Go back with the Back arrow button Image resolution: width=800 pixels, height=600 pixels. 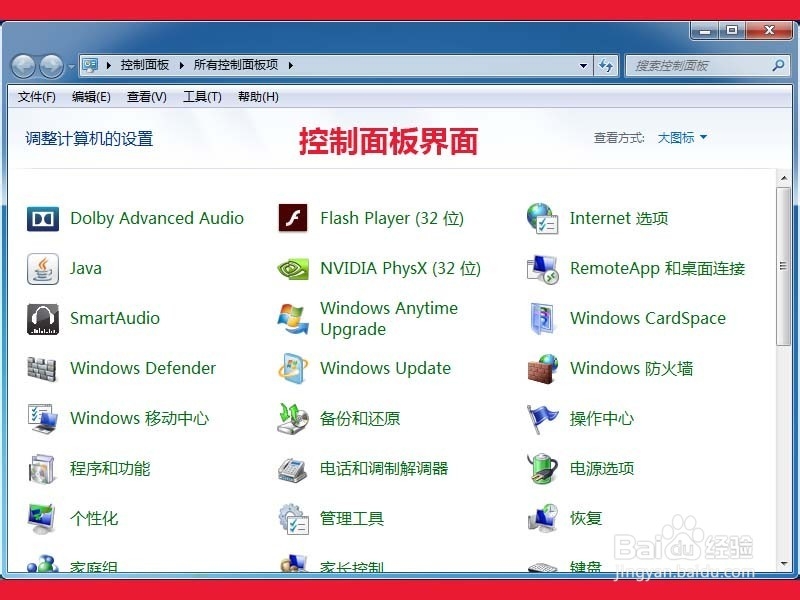coord(23,66)
